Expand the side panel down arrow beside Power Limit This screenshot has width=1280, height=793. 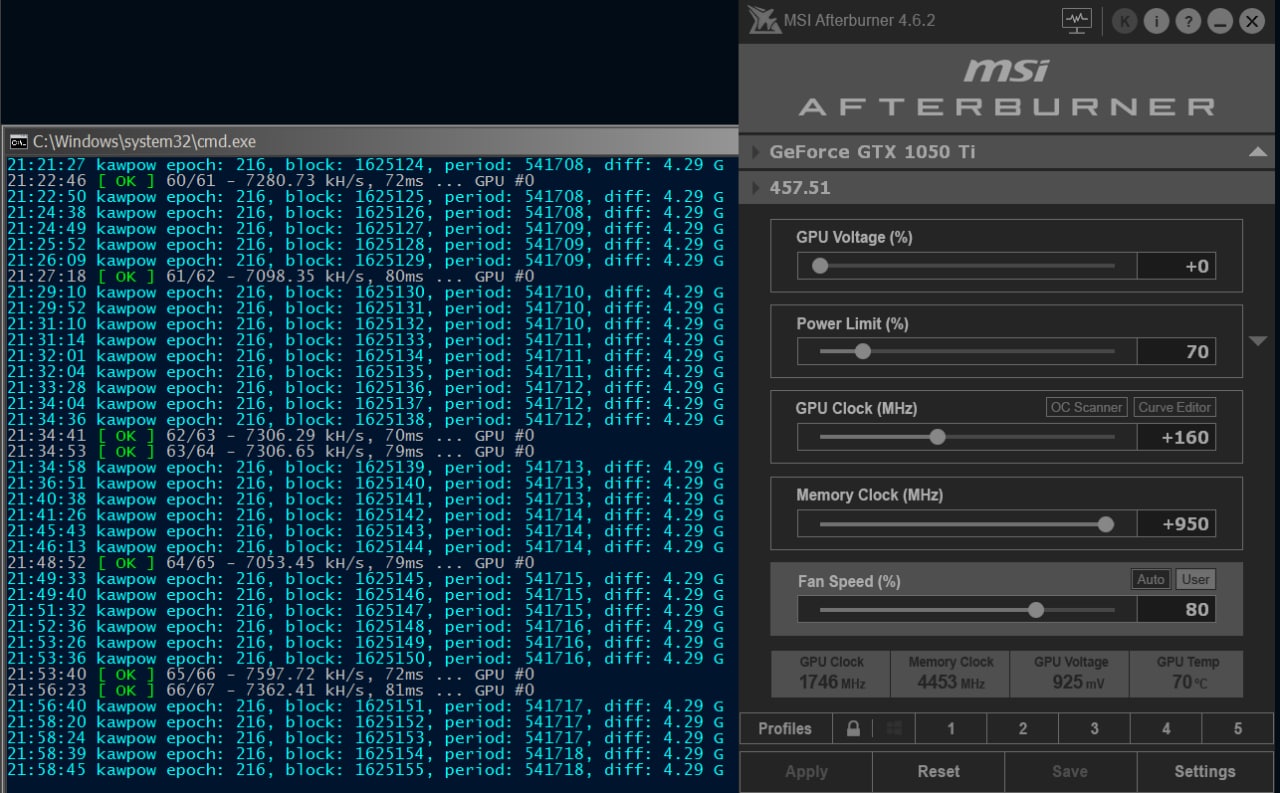point(1258,341)
